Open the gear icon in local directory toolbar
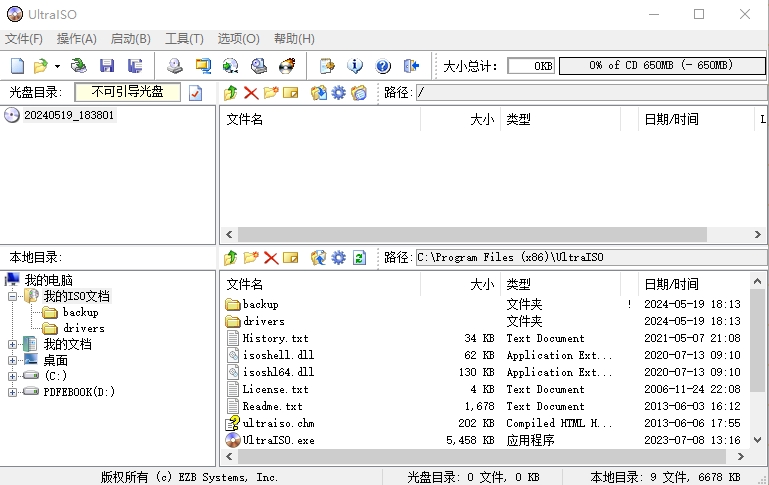This screenshot has height=485, width=769. tap(338, 257)
